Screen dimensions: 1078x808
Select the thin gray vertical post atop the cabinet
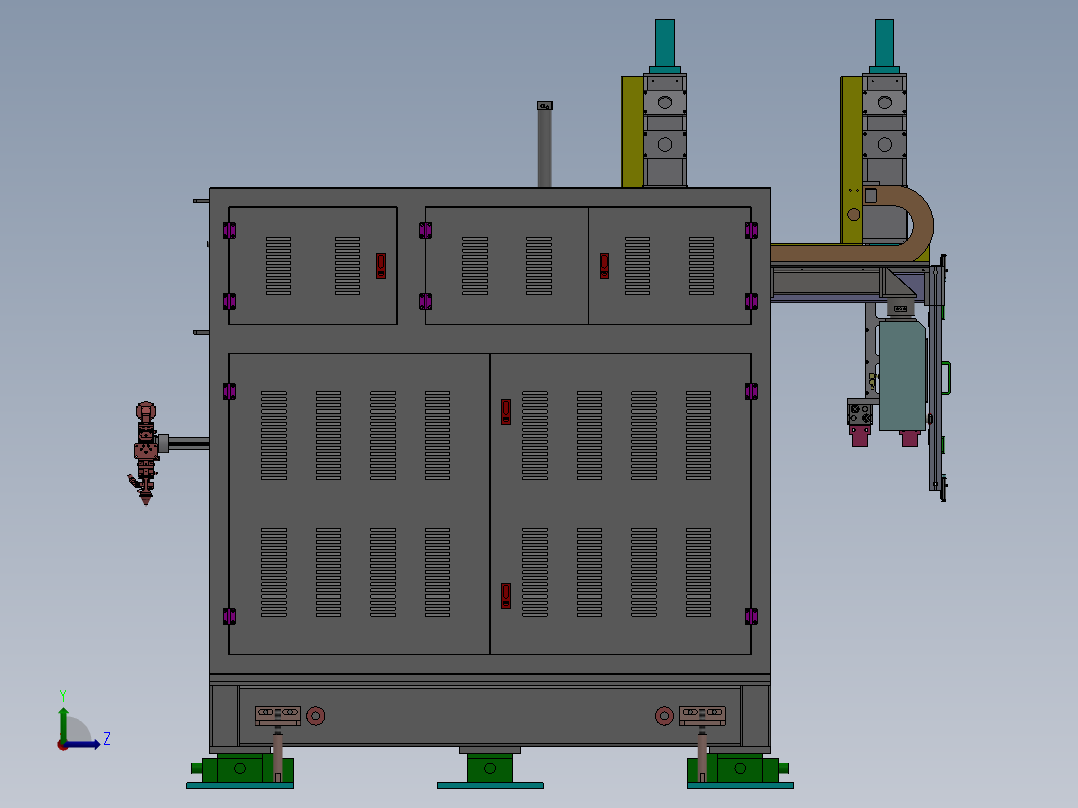(544, 144)
